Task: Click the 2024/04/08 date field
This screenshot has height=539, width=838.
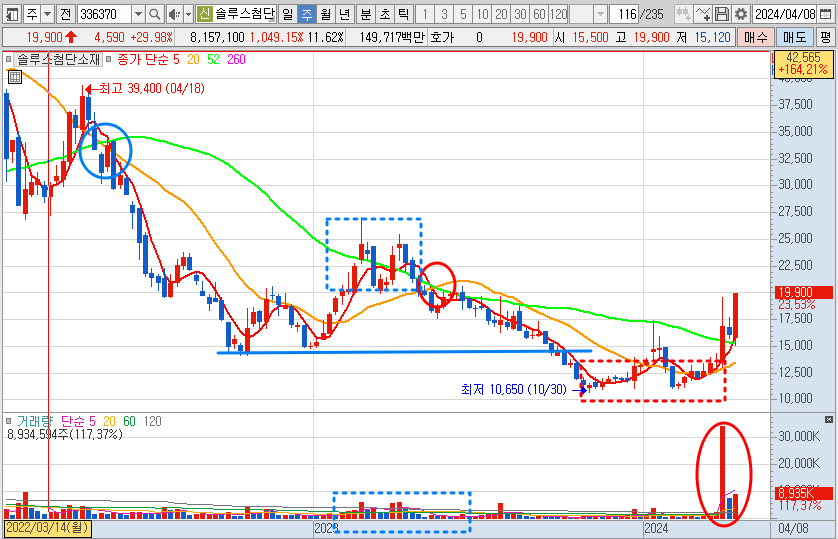Action: pyautogui.click(x=785, y=14)
